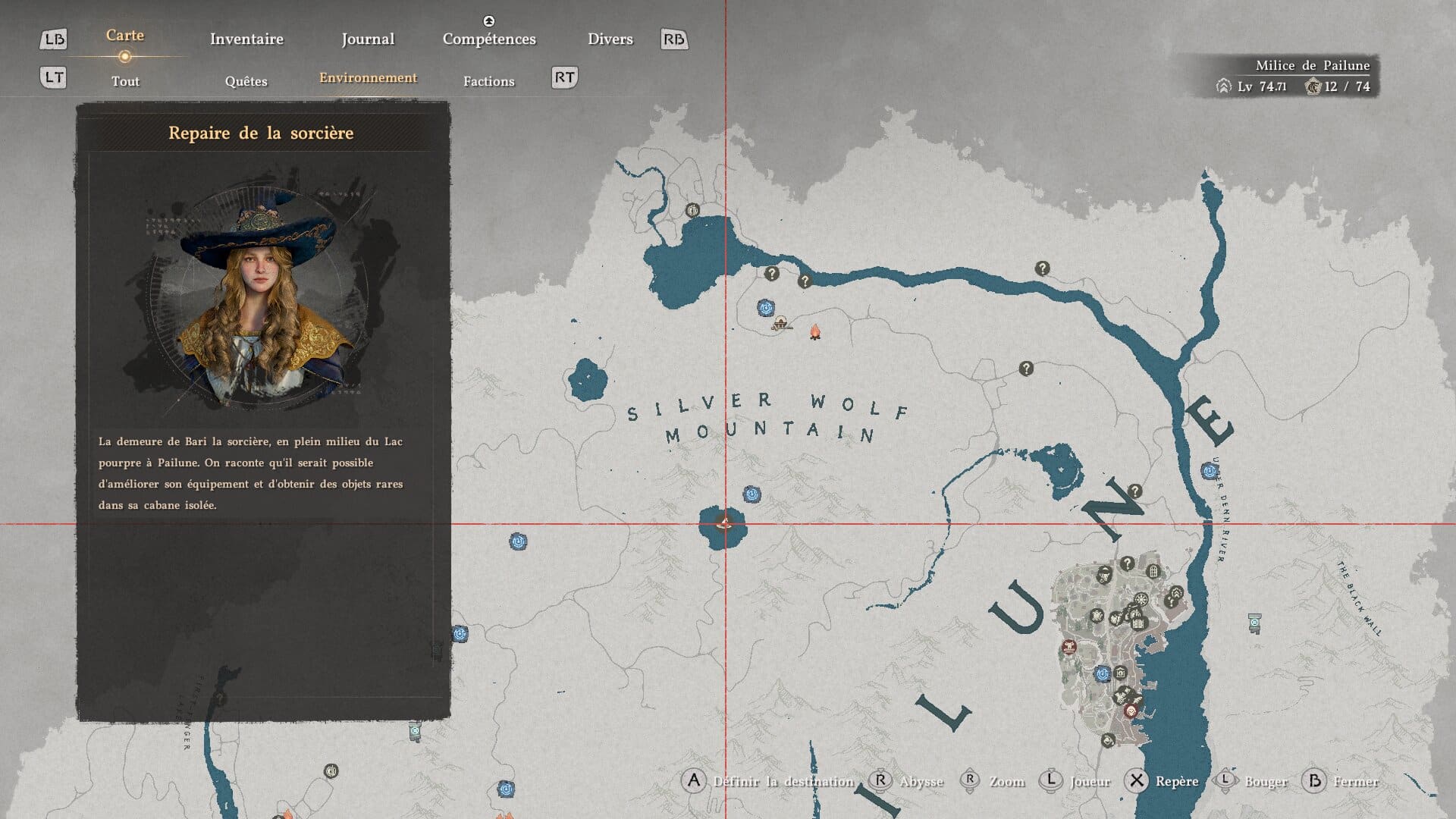
Task: Click the Milice de Pailune level emblem
Action: pos(1223,86)
